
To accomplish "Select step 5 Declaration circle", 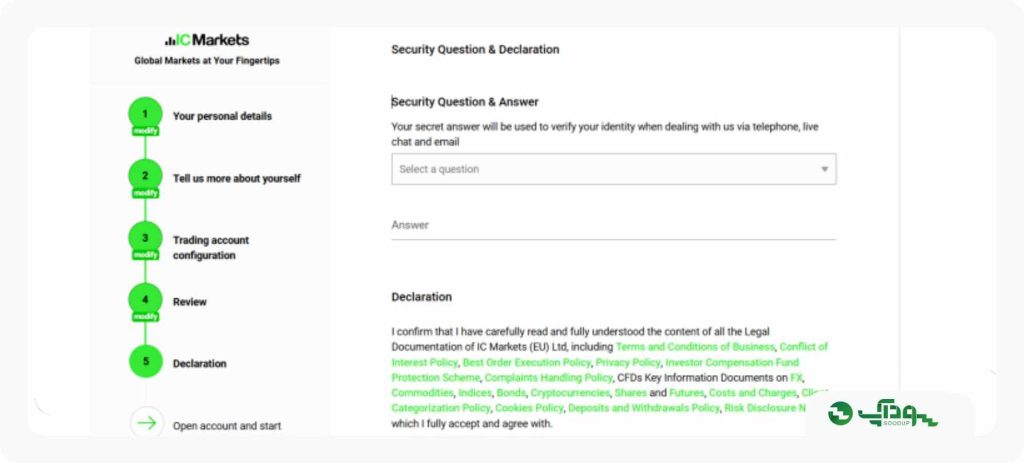I will [x=146, y=361].
